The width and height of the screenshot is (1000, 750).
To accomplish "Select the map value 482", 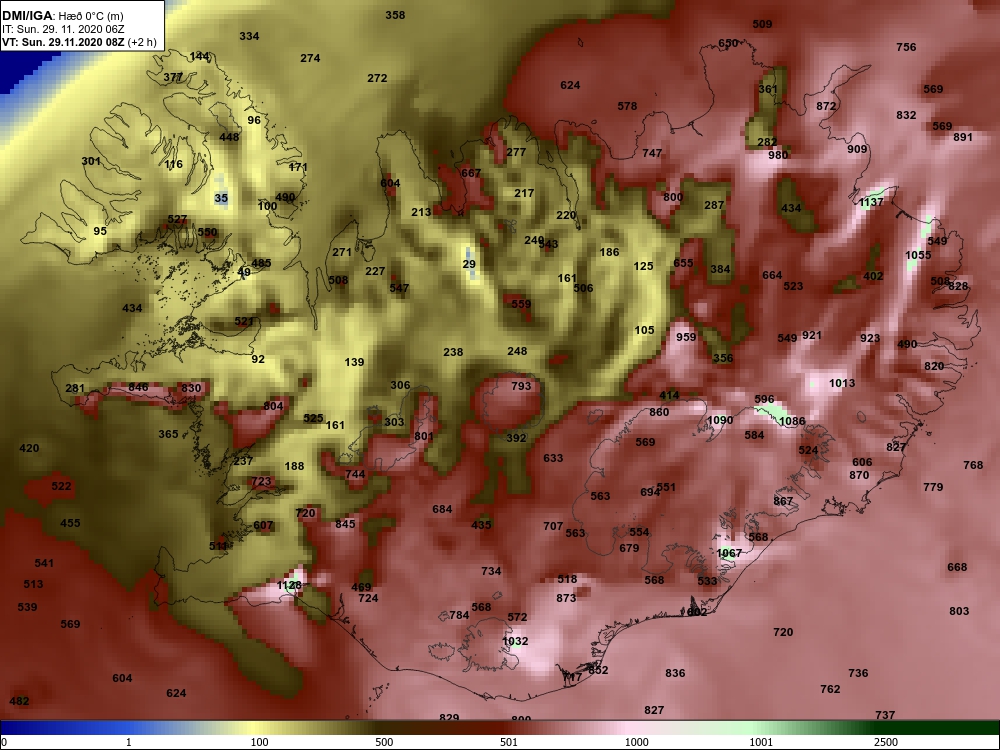I will (19, 701).
